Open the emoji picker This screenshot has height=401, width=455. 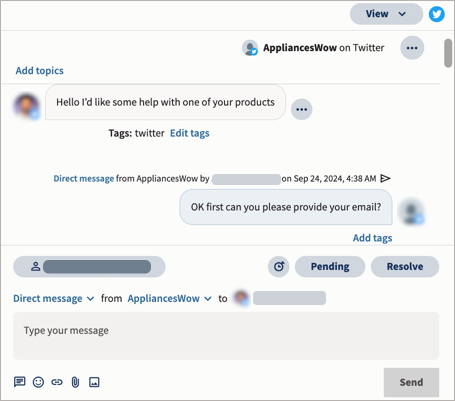pyautogui.click(x=38, y=382)
